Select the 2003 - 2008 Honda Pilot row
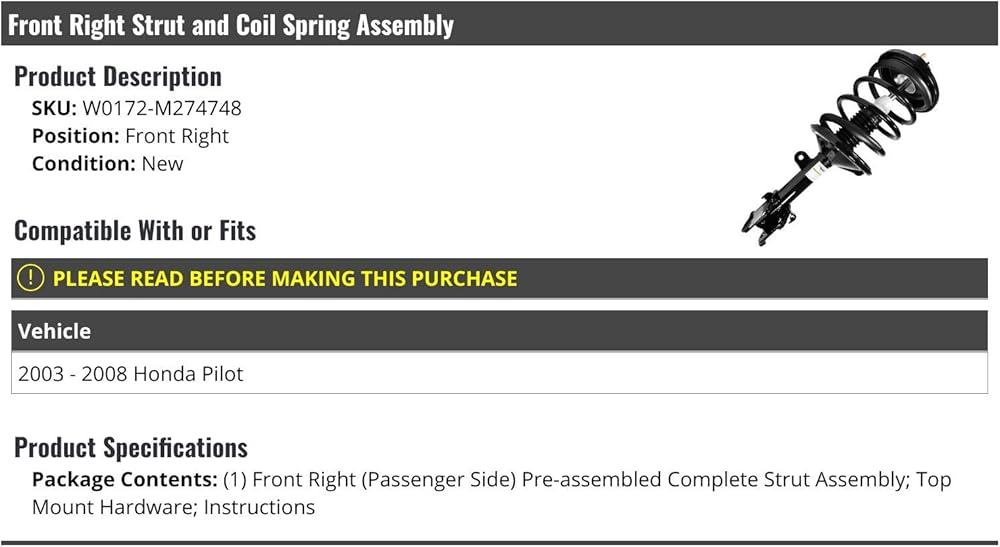The width and height of the screenshot is (1000, 547). pos(499,373)
